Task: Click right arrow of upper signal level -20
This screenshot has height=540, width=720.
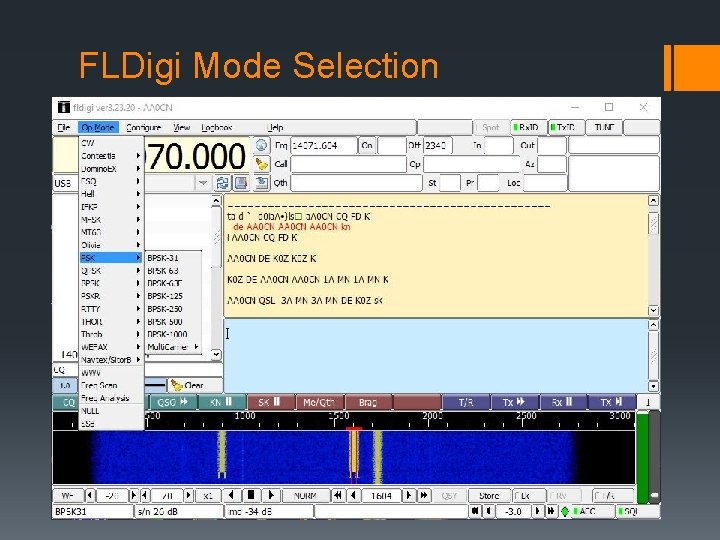Action: click(x=133, y=495)
